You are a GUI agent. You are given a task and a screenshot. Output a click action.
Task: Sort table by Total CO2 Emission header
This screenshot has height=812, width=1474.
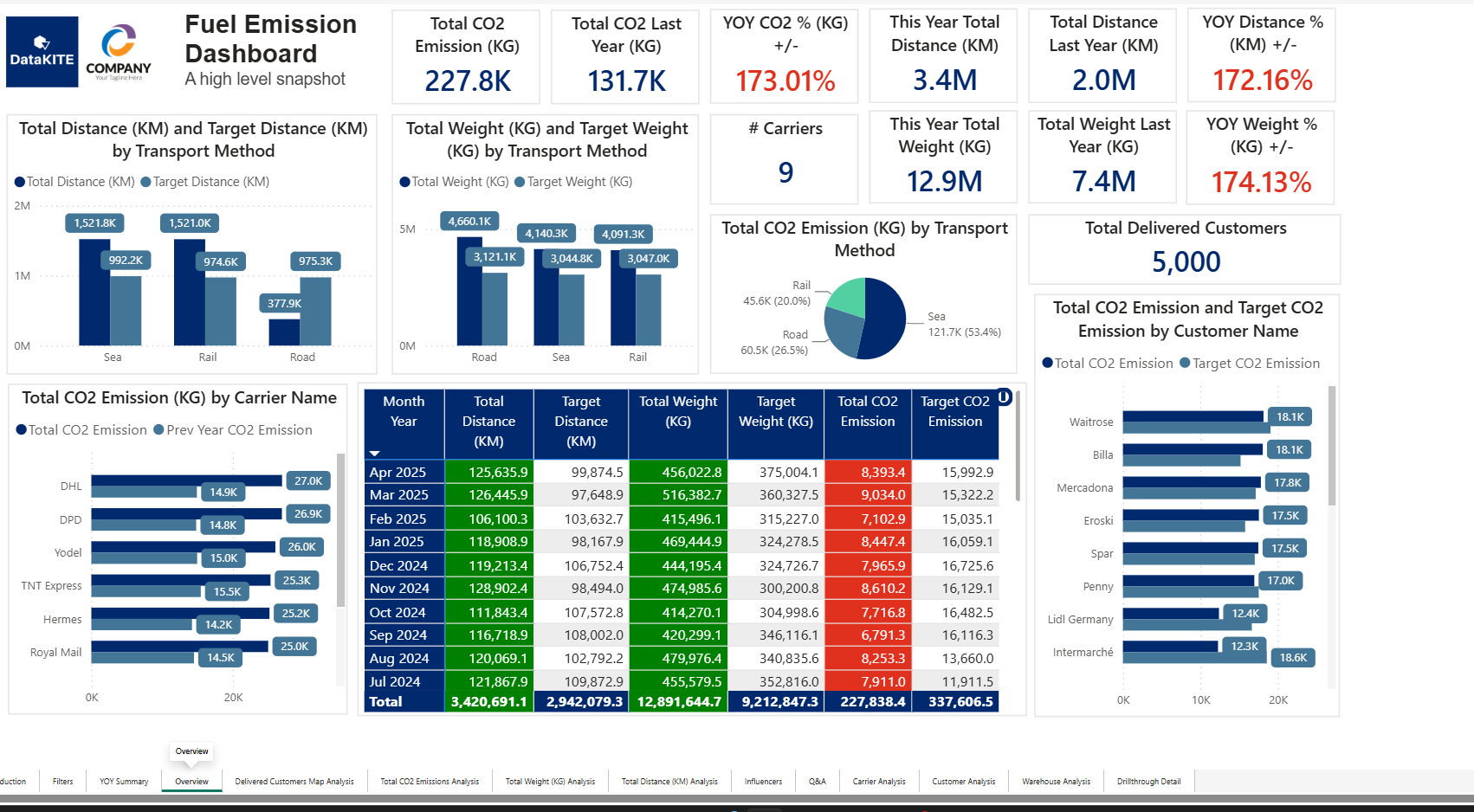868,411
